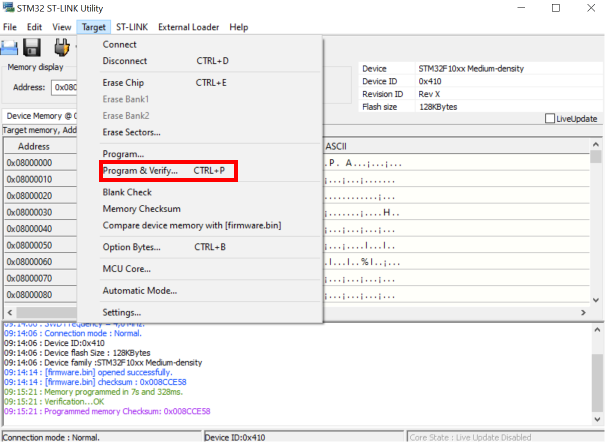The image size is (605, 442).
Task: Enable the LiveUpdate checkbox
Action: pyautogui.click(x=551, y=119)
